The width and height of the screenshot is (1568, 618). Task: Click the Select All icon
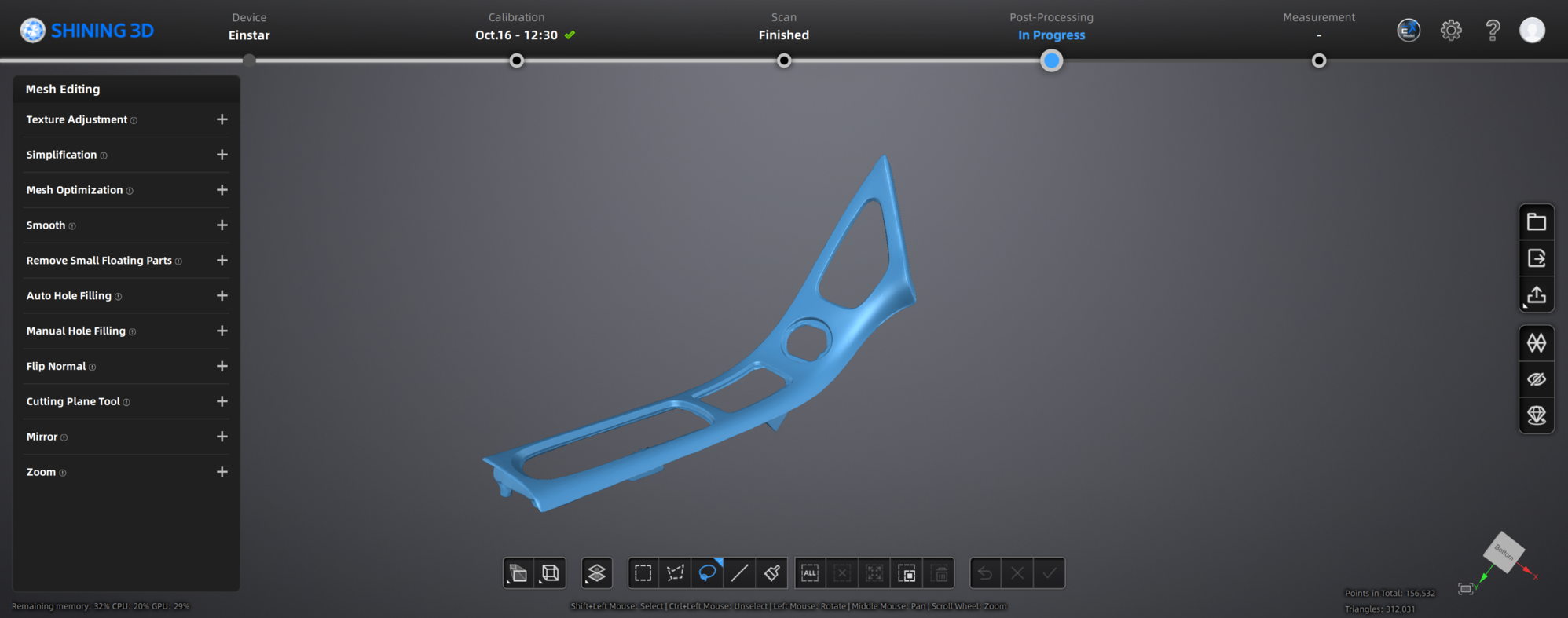[810, 573]
